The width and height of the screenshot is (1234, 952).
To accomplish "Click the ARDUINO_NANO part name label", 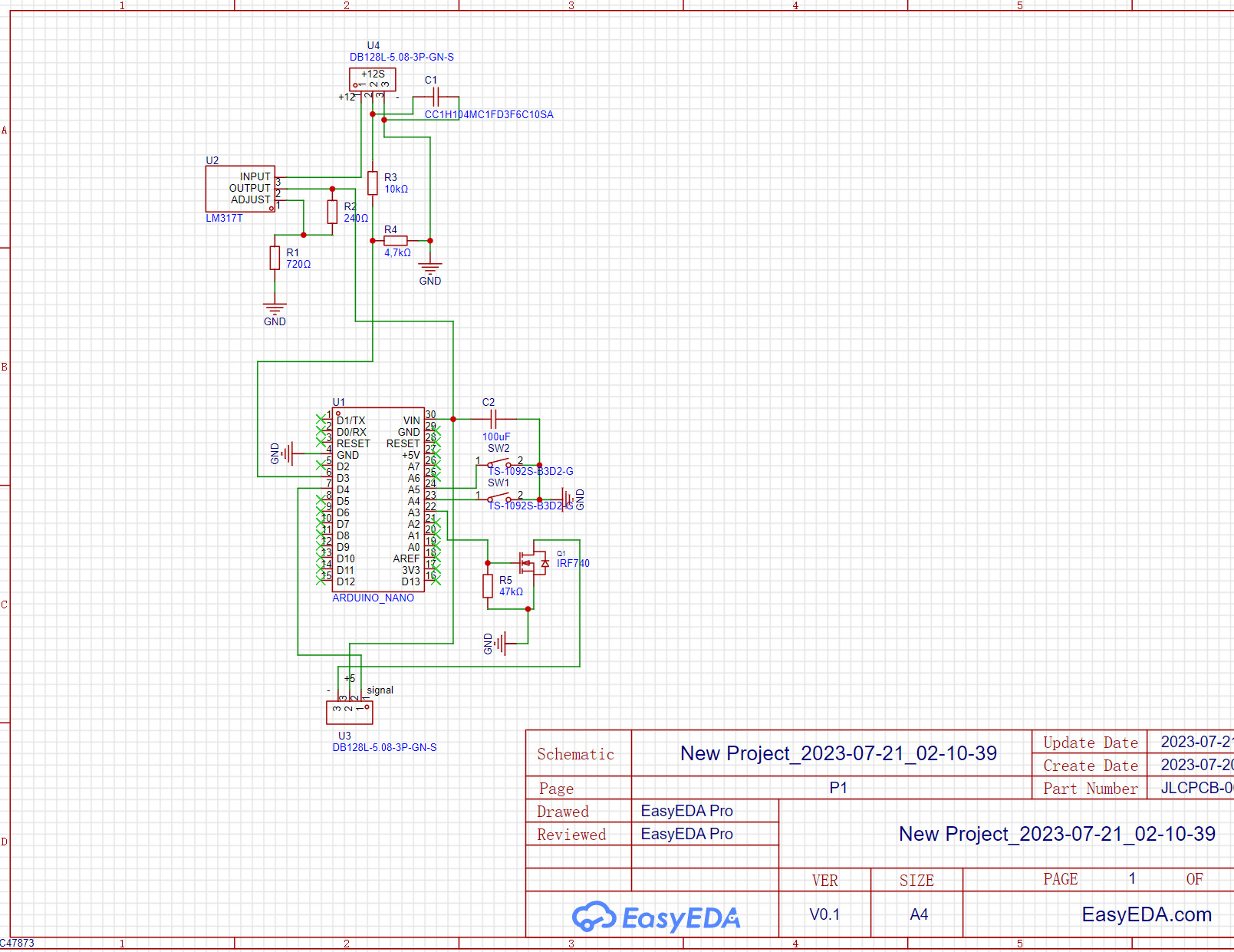I will click(x=373, y=598).
